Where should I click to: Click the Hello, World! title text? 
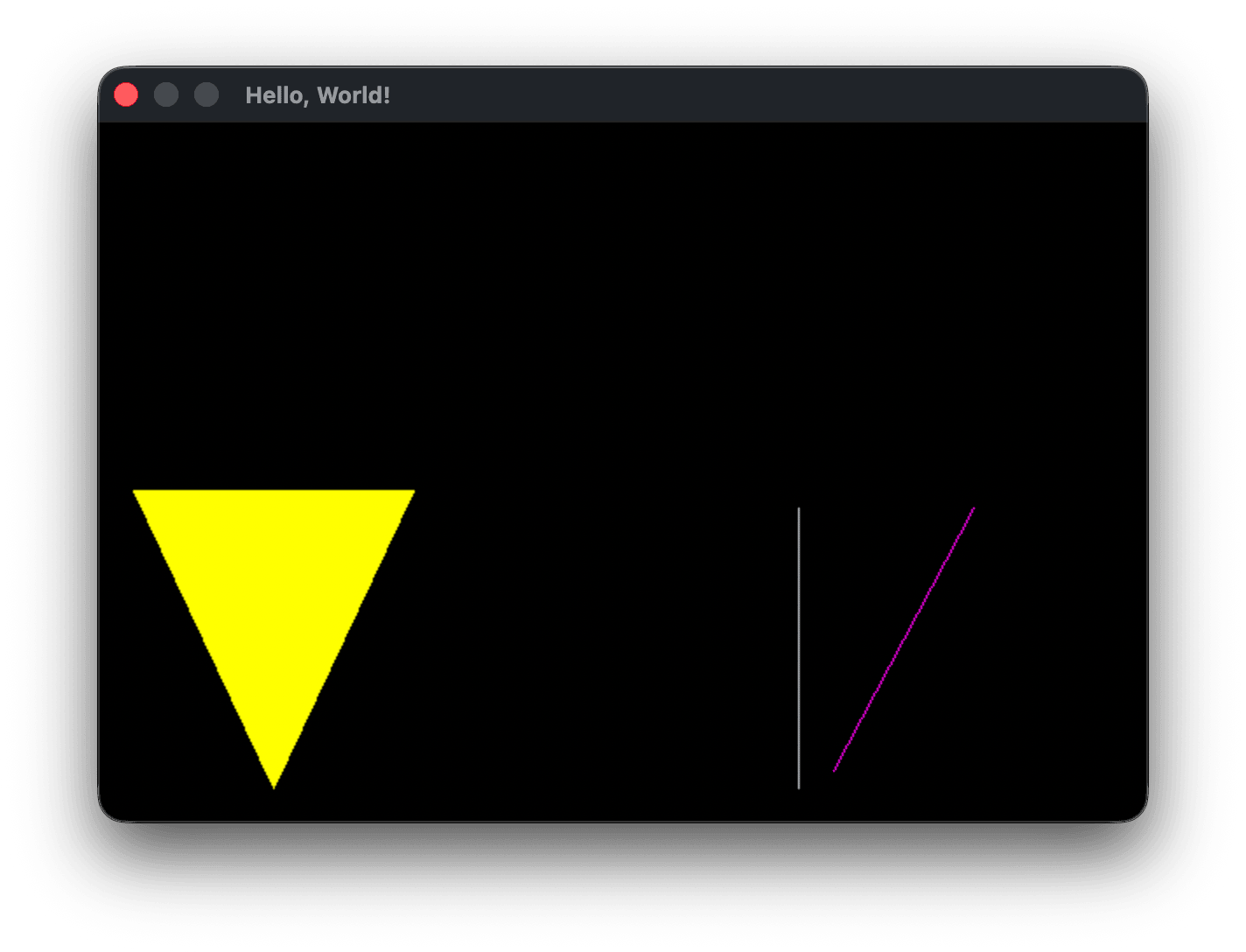317,94
